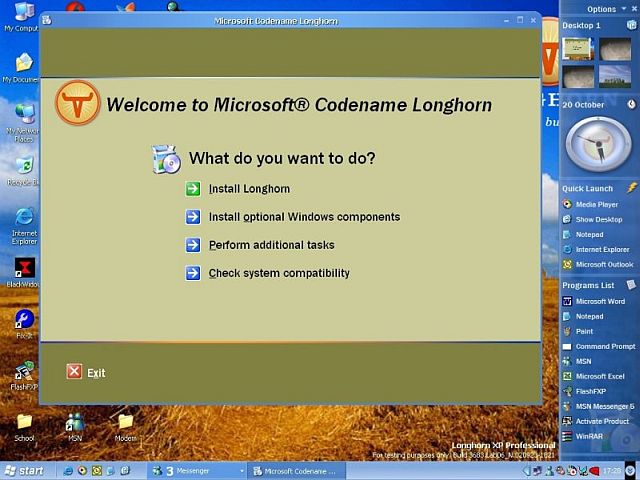This screenshot has height=480, width=640.
Task: Launch Microsoft Word from Programs List
Action: coord(600,301)
